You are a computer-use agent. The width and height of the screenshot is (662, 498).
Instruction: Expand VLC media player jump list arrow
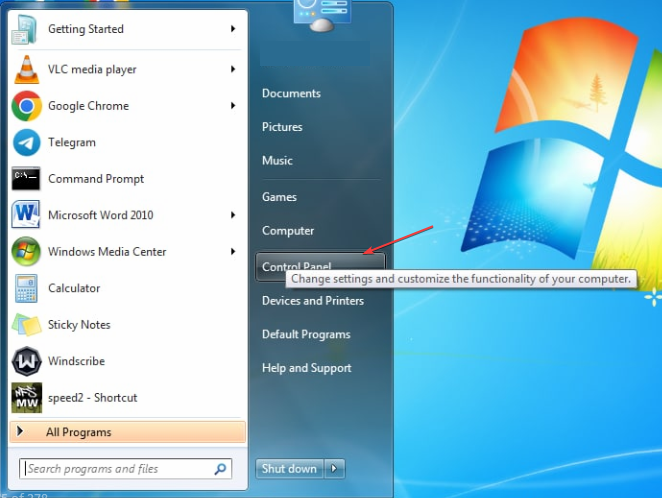coord(233,69)
